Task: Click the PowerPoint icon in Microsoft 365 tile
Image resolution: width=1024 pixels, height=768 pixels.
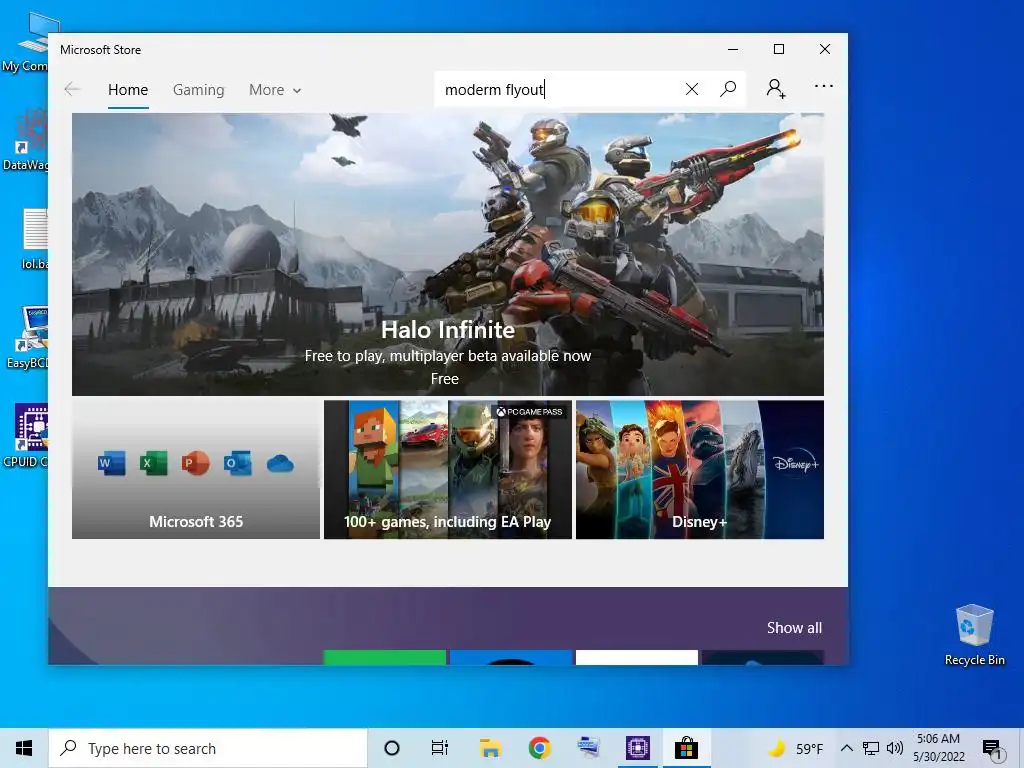Action: point(195,464)
